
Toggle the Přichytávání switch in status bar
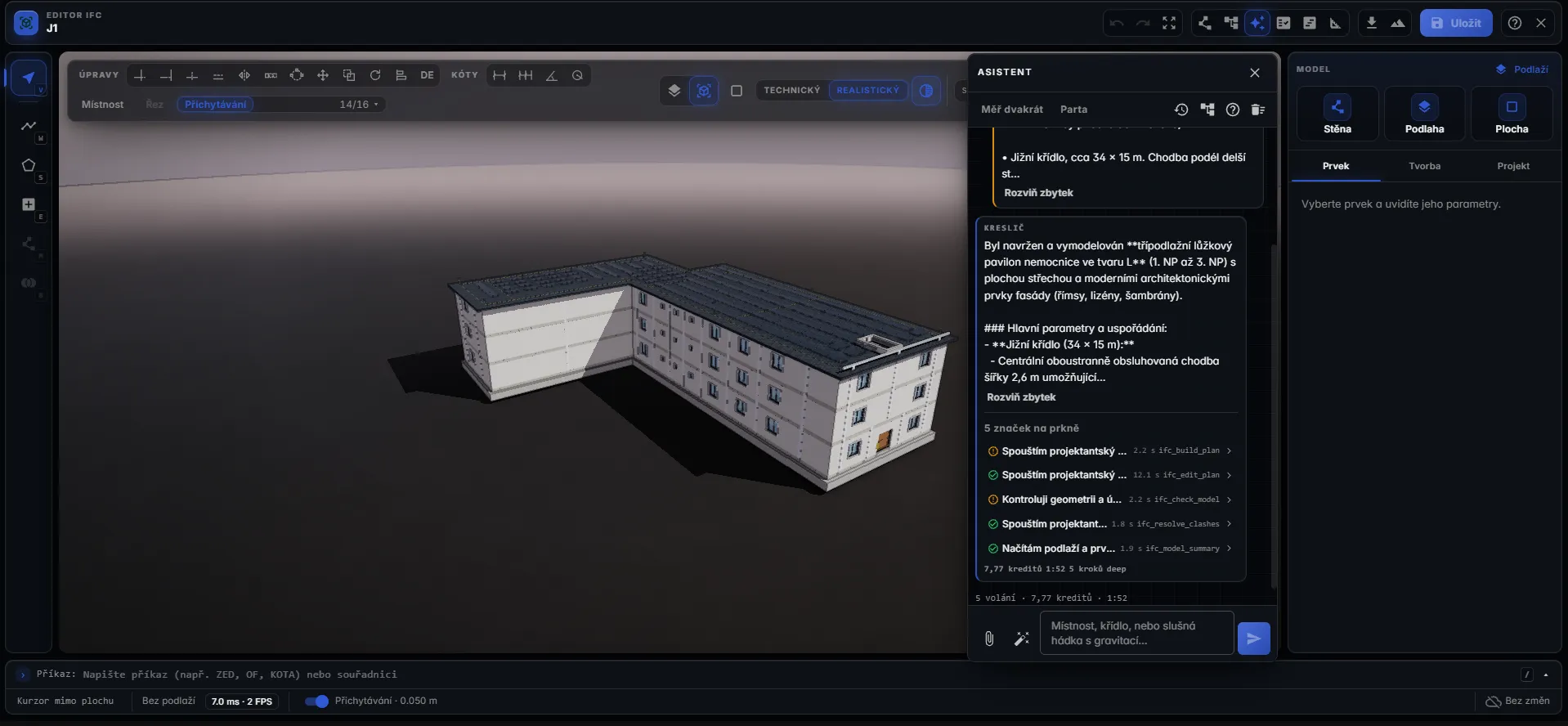pos(316,701)
